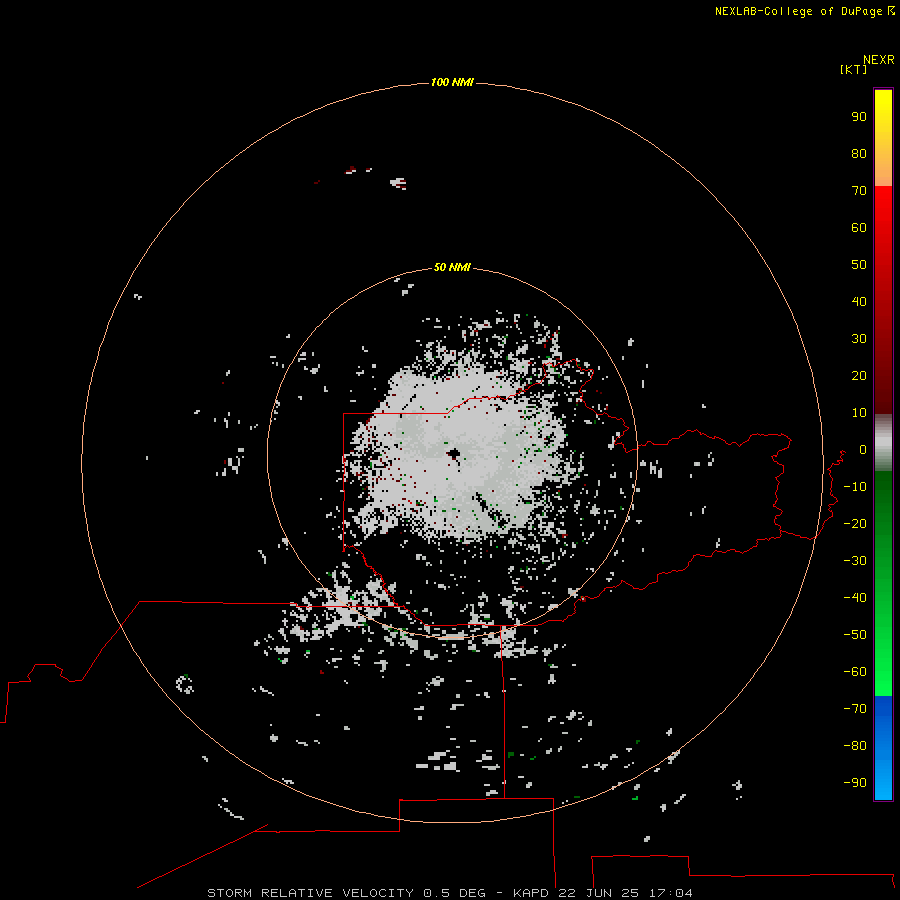Click the -60 knot scale label
This screenshot has height=900, width=900.
click(x=855, y=672)
